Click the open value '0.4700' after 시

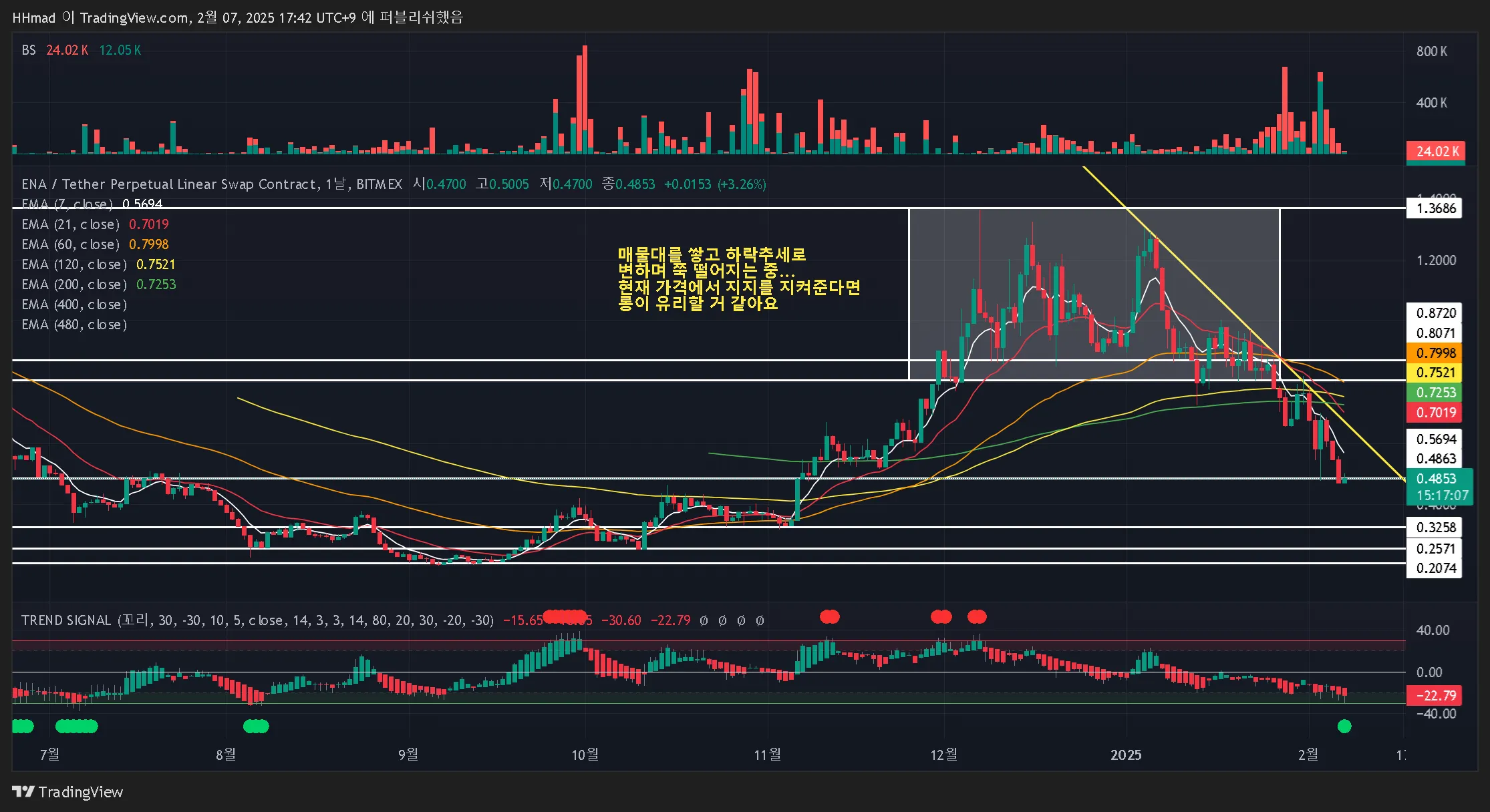446,184
